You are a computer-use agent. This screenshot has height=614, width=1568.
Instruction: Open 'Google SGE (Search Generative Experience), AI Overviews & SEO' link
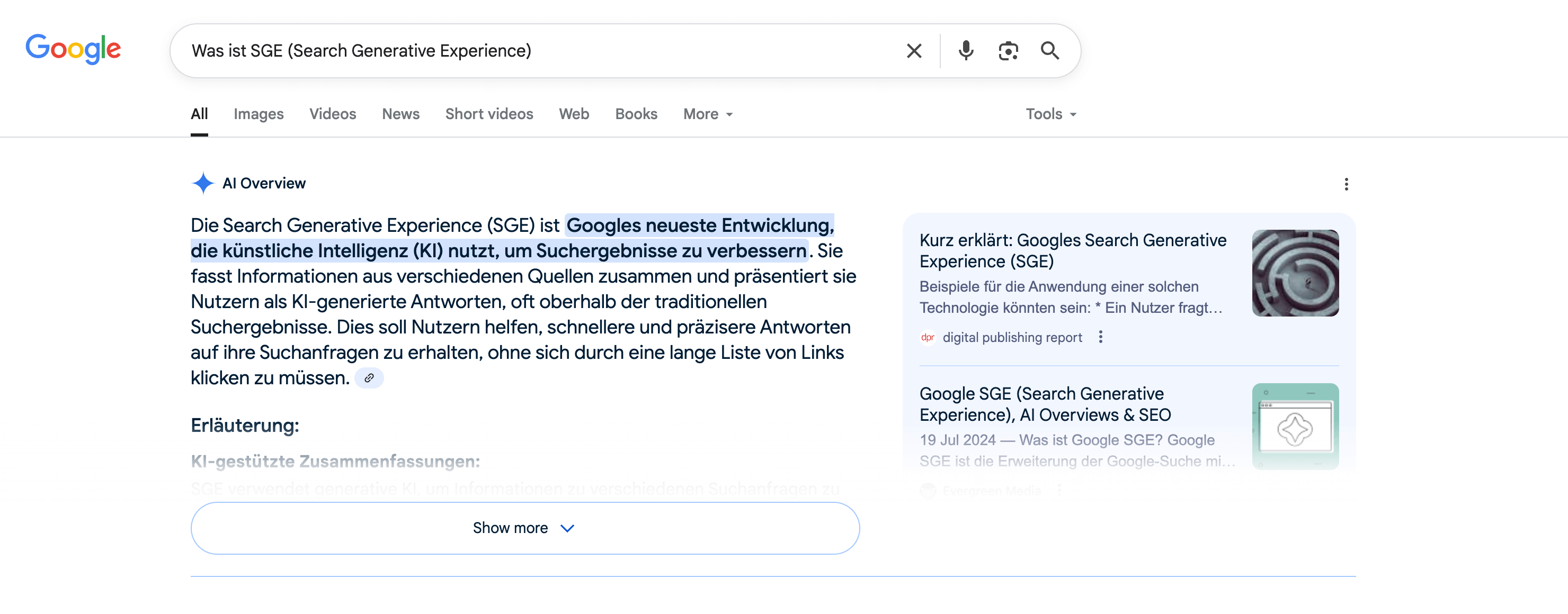(x=1045, y=404)
